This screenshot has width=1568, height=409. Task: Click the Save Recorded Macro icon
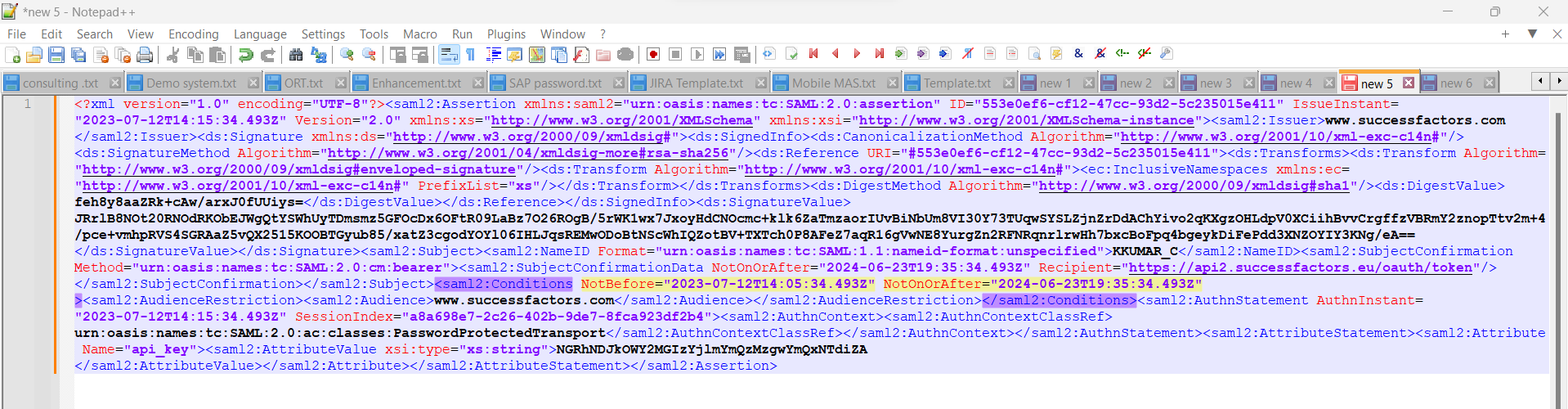click(x=741, y=55)
